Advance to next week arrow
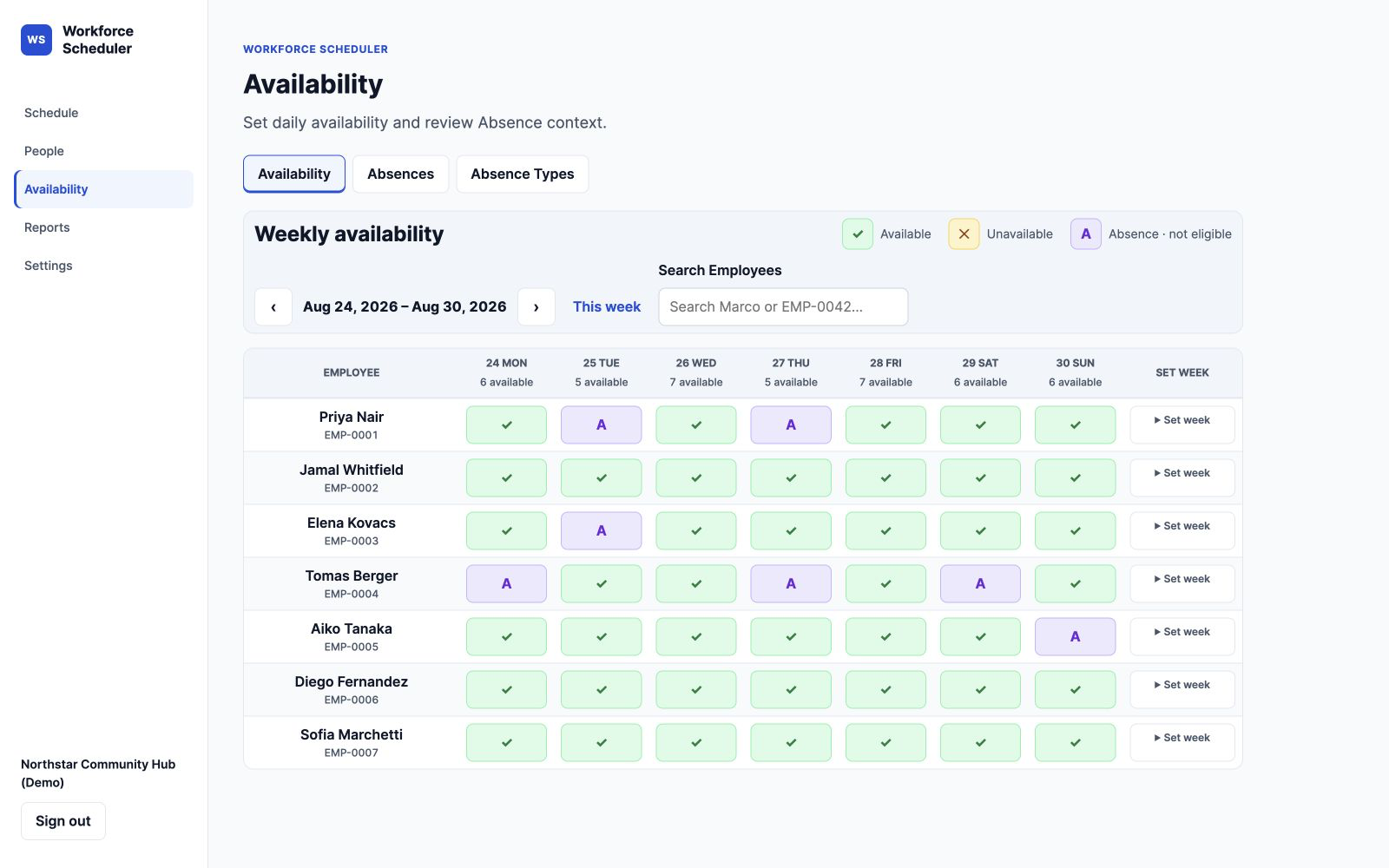This screenshot has width=1389, height=868. [537, 307]
